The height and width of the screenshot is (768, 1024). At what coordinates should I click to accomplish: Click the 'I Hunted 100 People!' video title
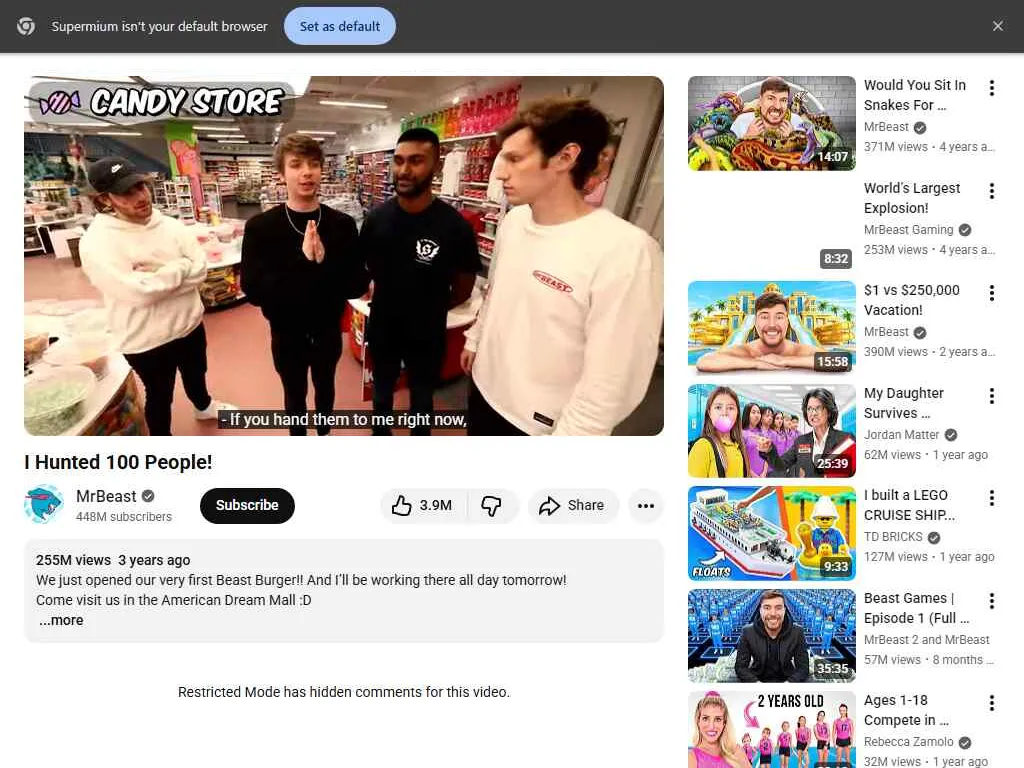tap(118, 462)
